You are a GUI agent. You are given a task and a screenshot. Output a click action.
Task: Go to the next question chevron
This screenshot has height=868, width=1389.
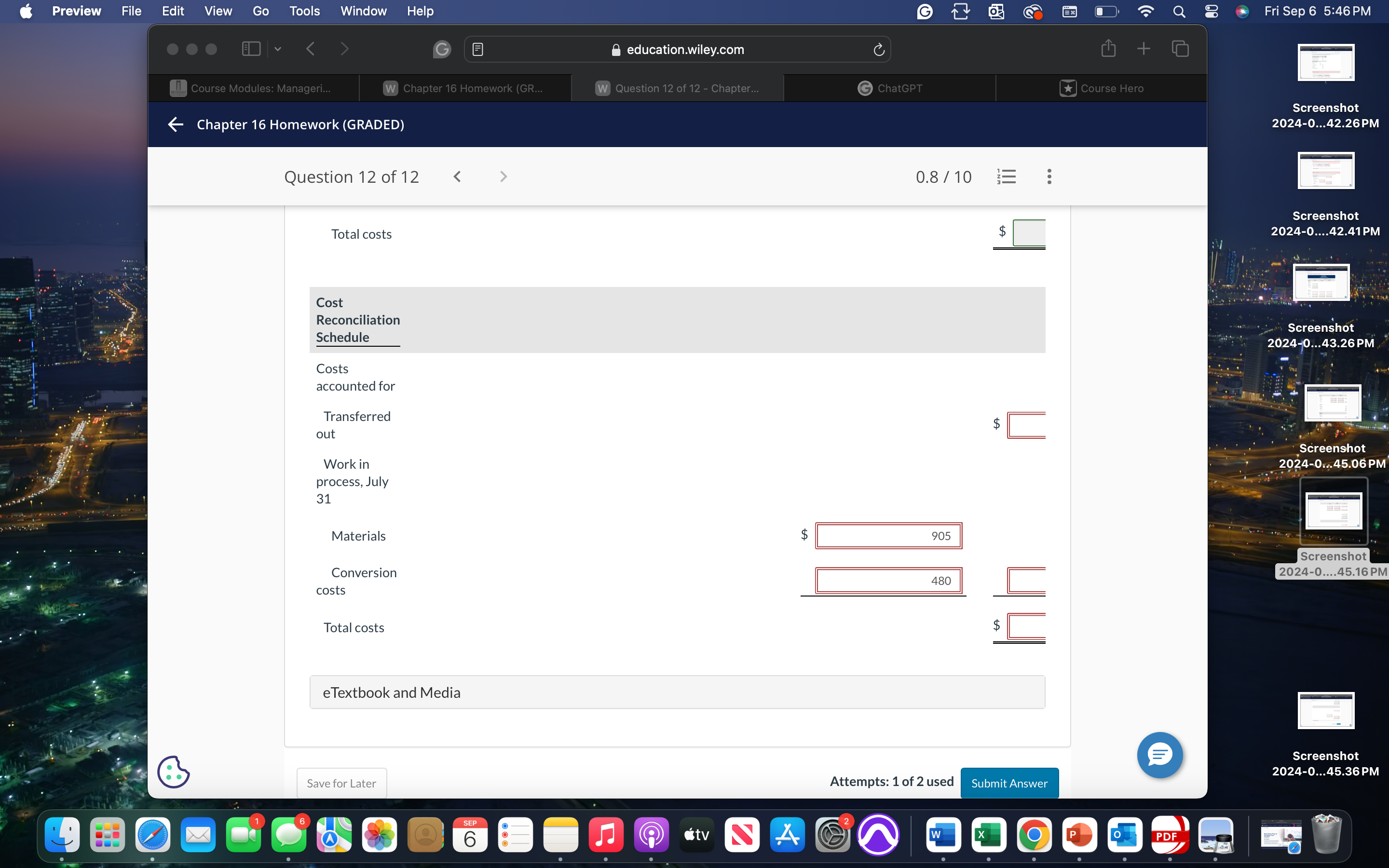pos(504,177)
